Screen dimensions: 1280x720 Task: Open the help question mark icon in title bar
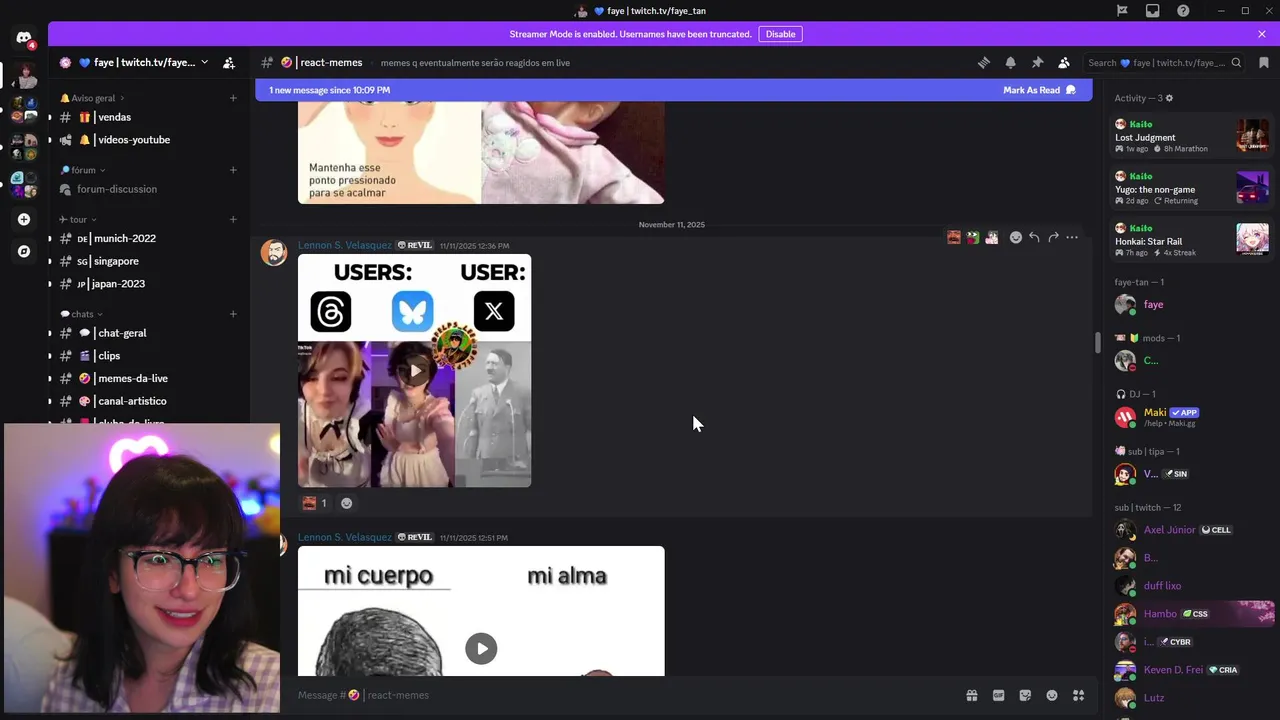1184,11
